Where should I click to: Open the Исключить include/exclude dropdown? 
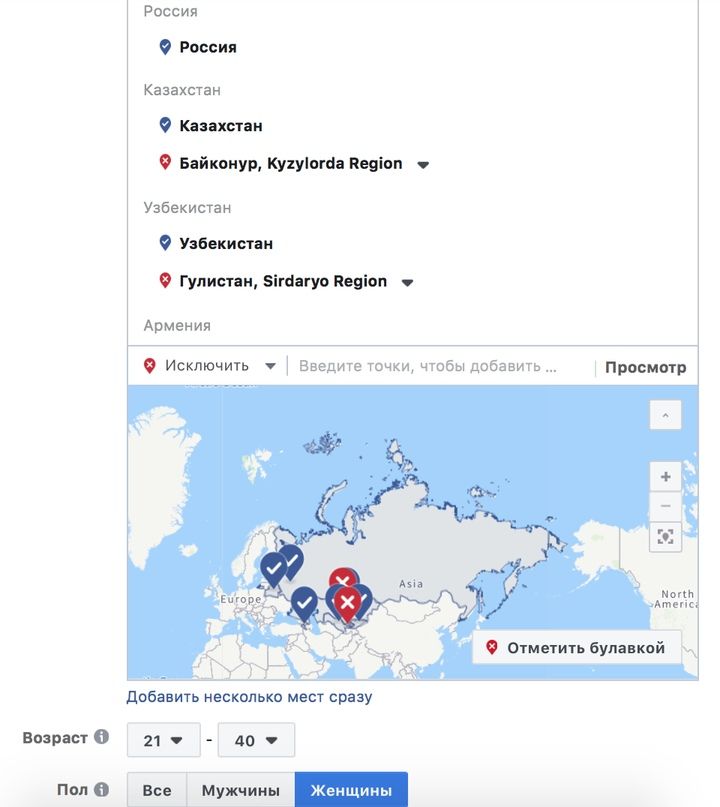[x=209, y=366]
